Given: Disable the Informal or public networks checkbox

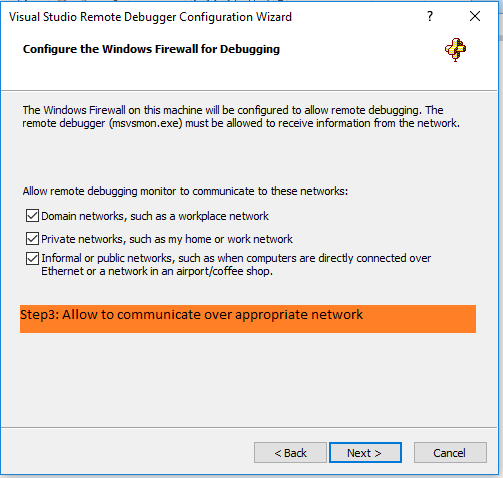Looking at the screenshot, I should (32, 258).
